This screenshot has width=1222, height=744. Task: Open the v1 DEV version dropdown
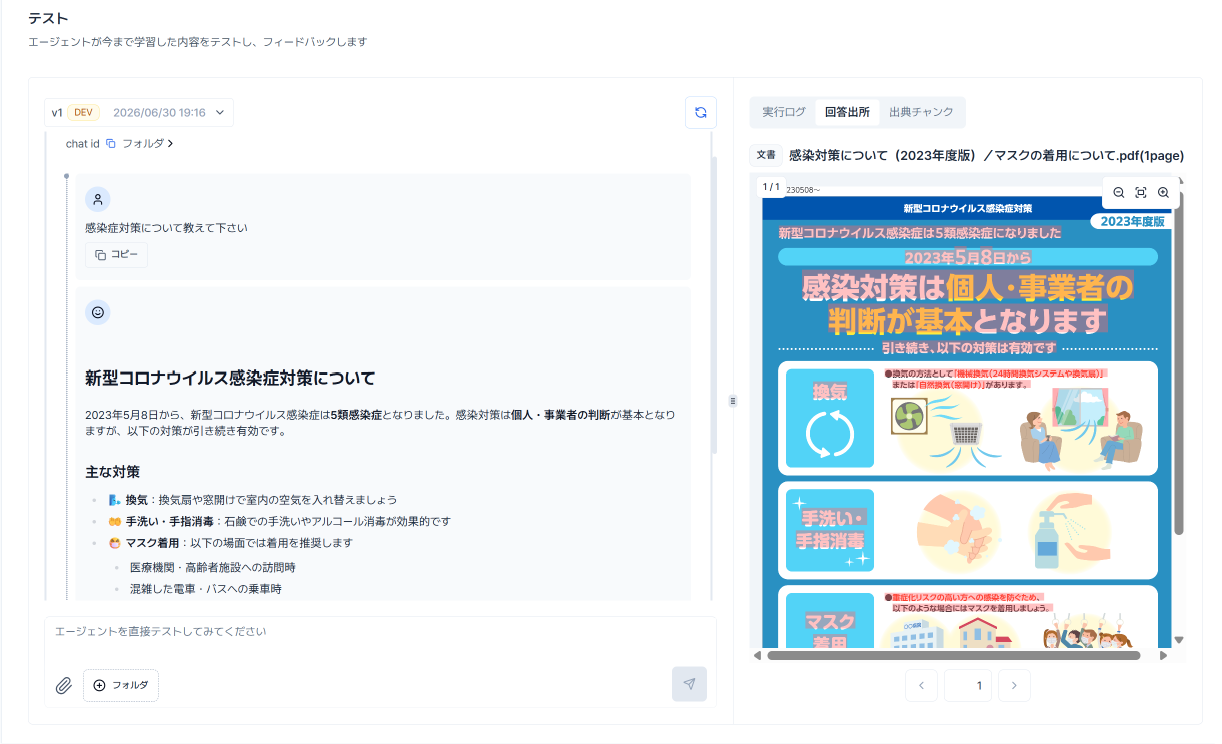click(139, 113)
